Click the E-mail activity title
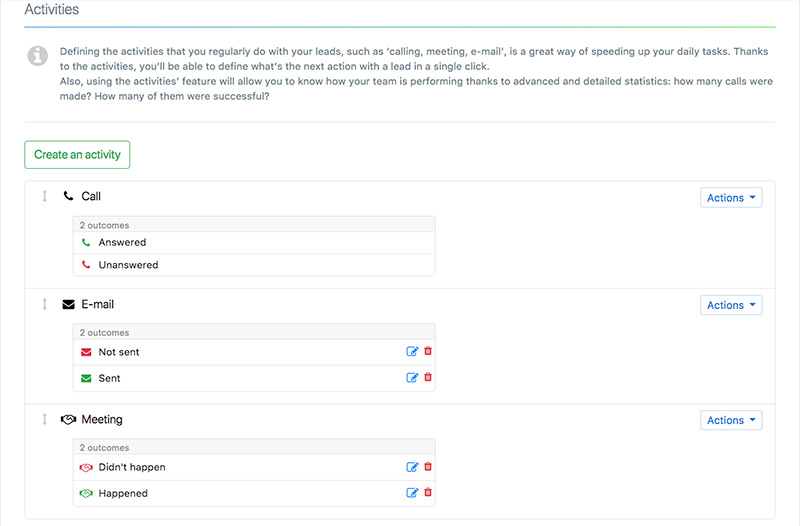This screenshot has height=526, width=800. [x=97, y=304]
